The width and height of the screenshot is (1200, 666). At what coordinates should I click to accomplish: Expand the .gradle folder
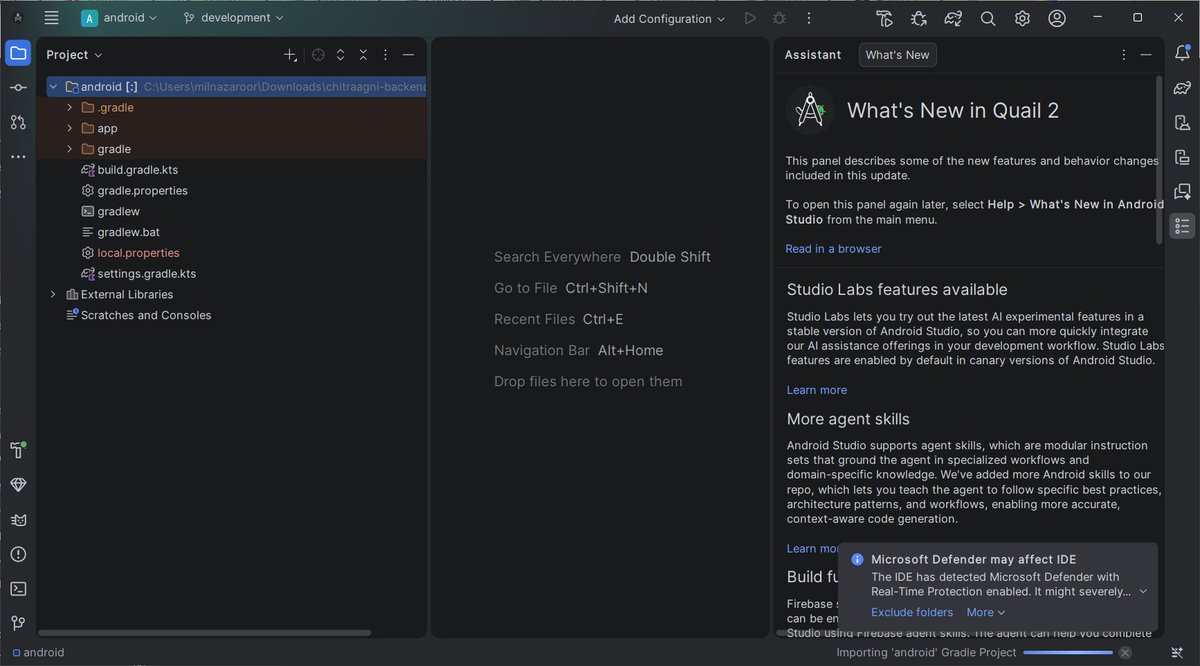69,108
